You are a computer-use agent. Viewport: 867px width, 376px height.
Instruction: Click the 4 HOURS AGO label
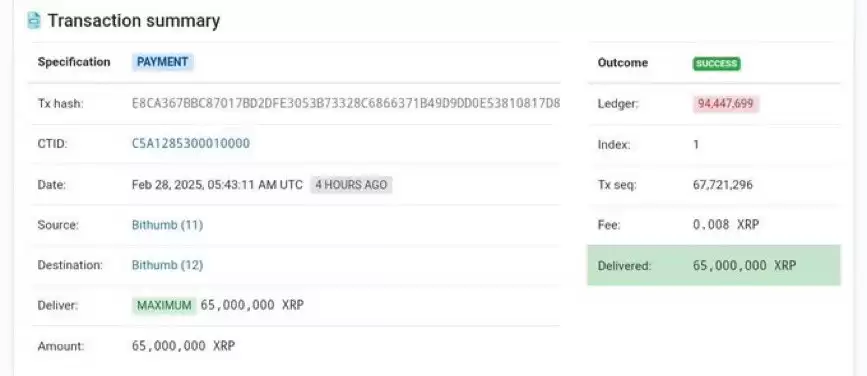[351, 185]
